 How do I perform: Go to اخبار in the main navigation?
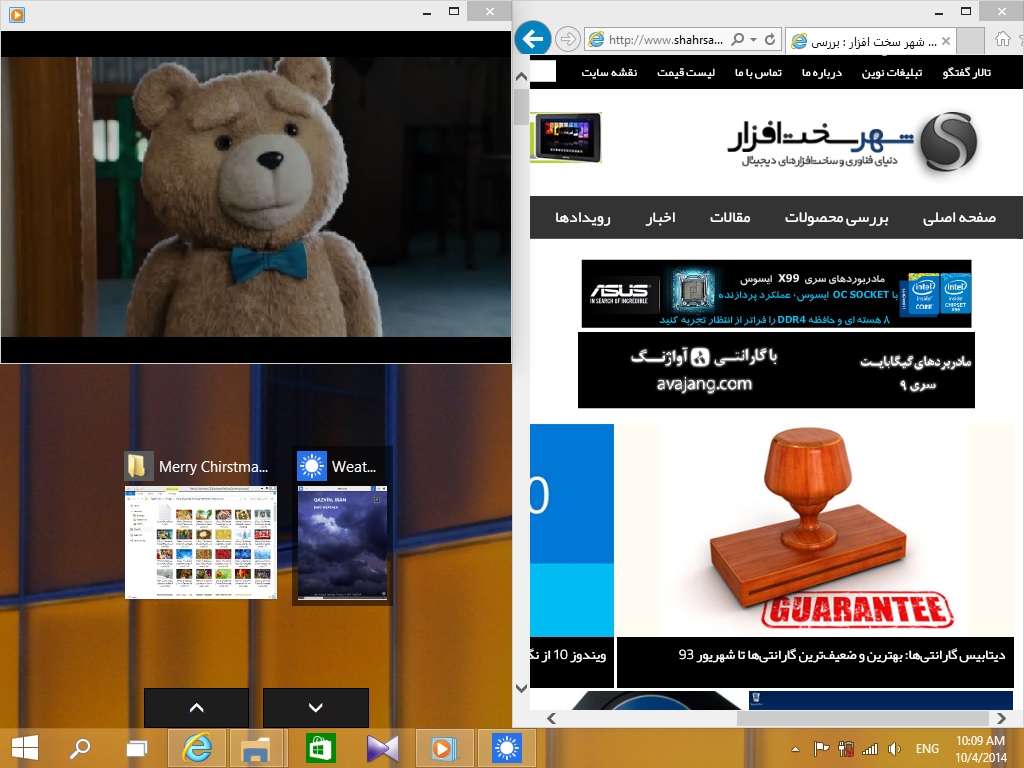point(660,217)
